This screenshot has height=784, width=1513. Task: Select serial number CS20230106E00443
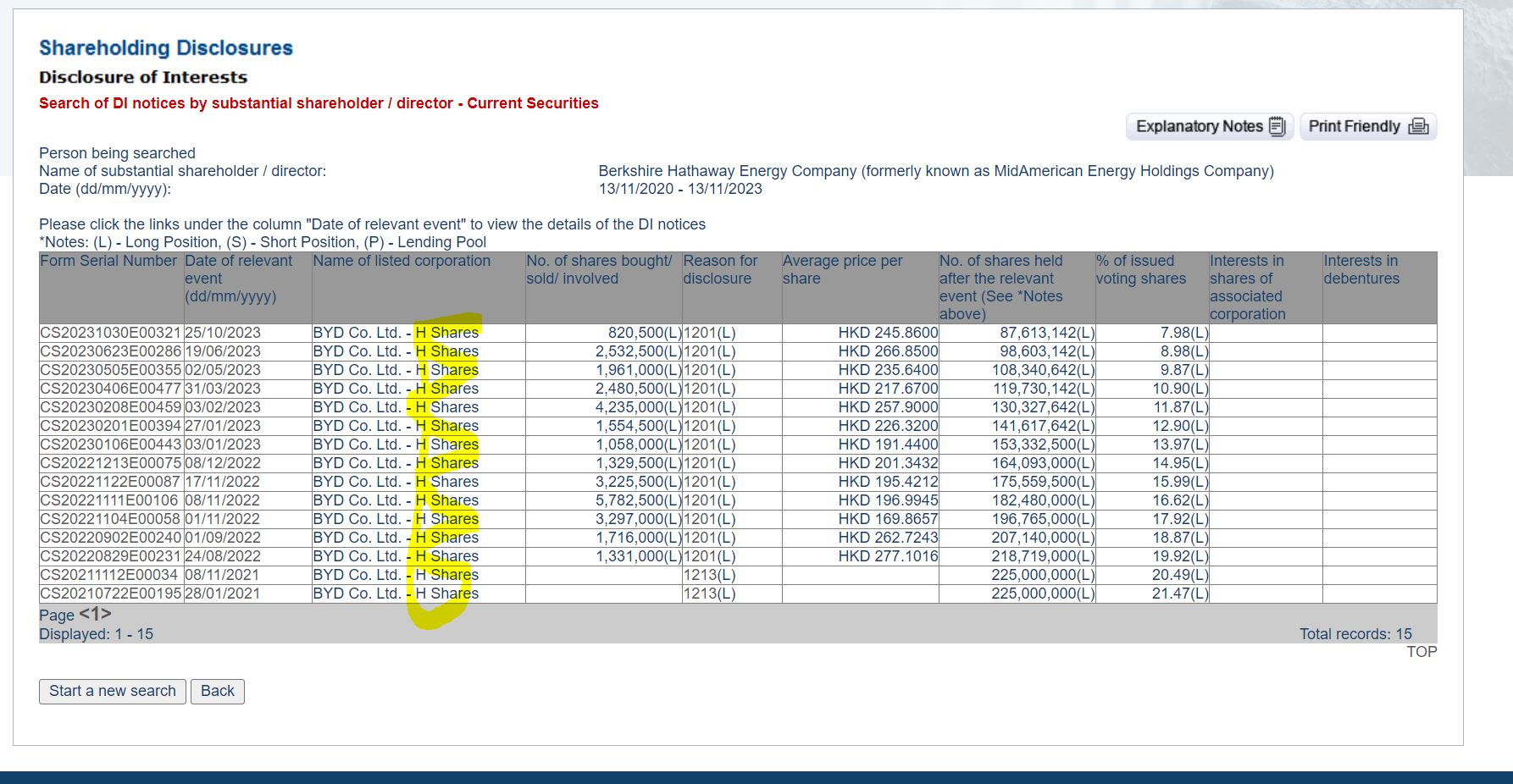(x=111, y=444)
